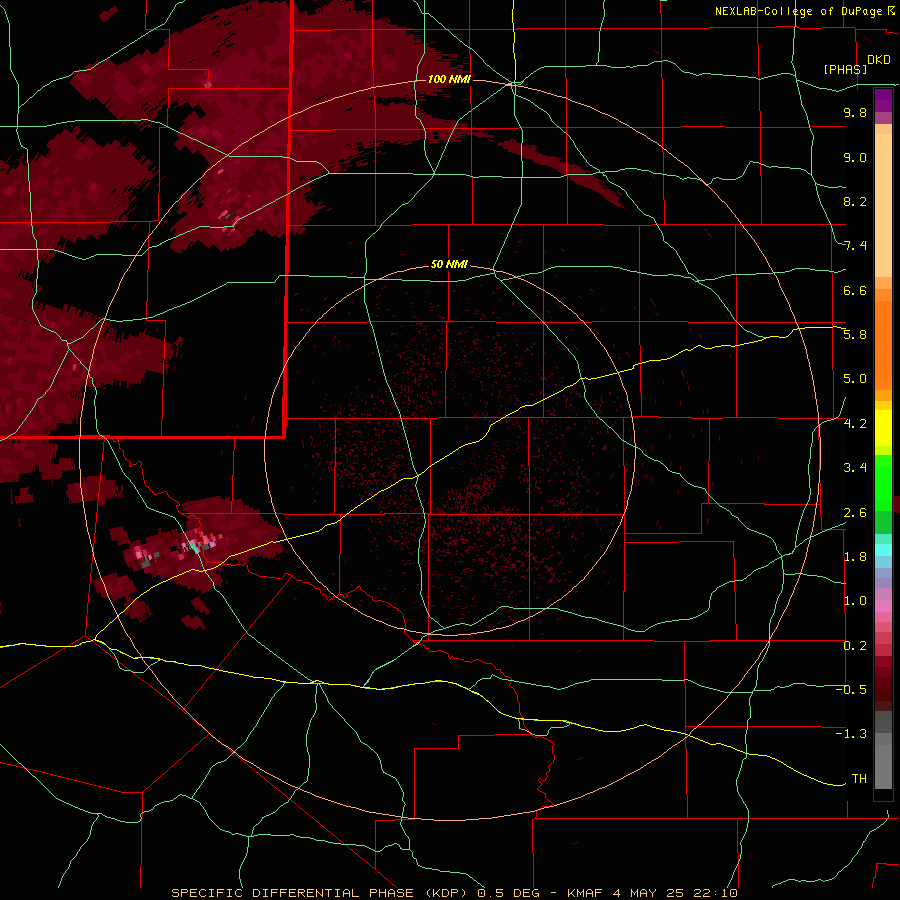The height and width of the screenshot is (900, 900).
Task: Click the 7.4 scale value
Action: 855,246
